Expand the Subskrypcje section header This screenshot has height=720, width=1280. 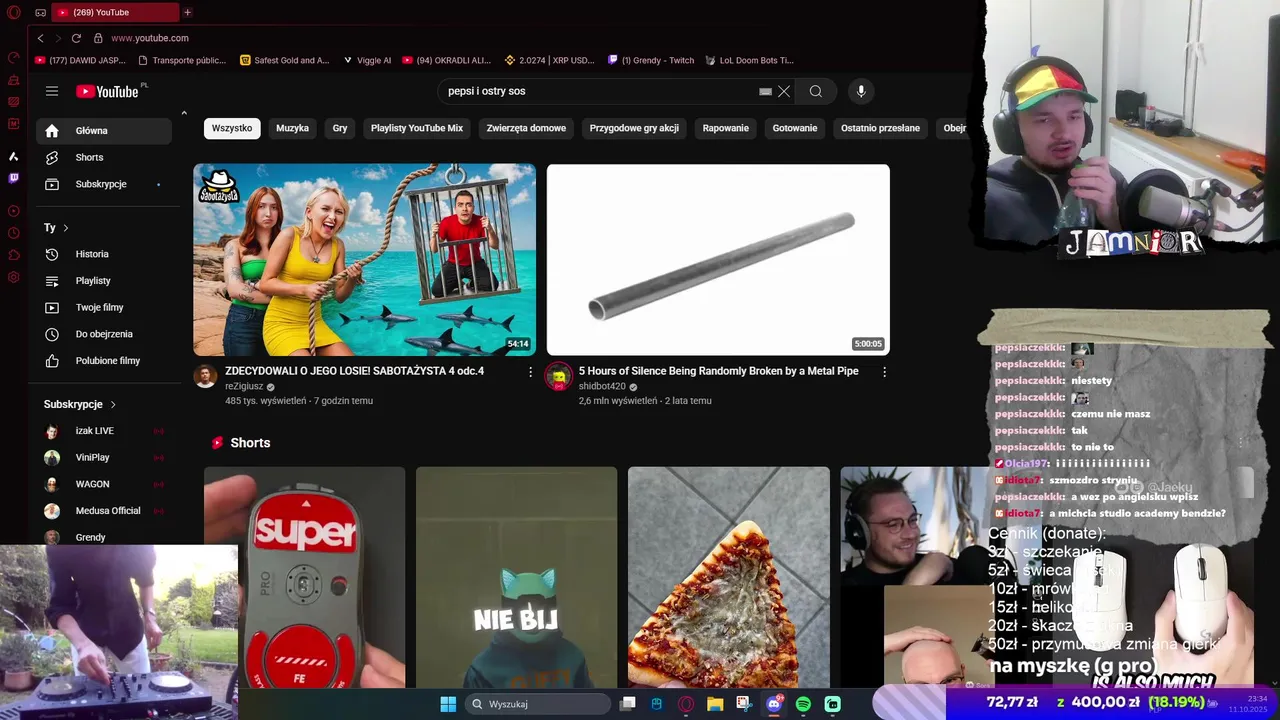[x=80, y=404]
